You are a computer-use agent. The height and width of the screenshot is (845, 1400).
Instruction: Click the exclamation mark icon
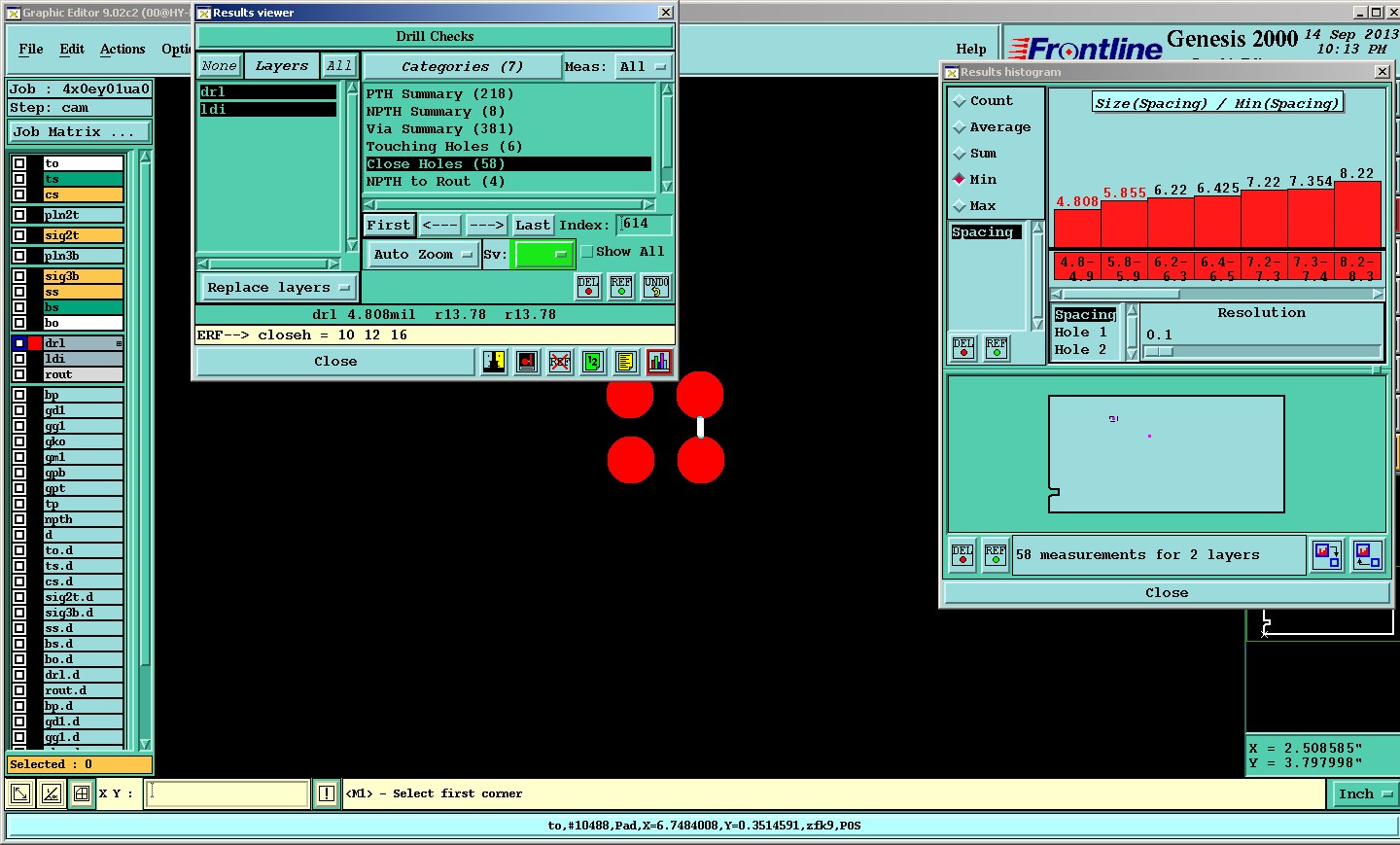pos(327,793)
